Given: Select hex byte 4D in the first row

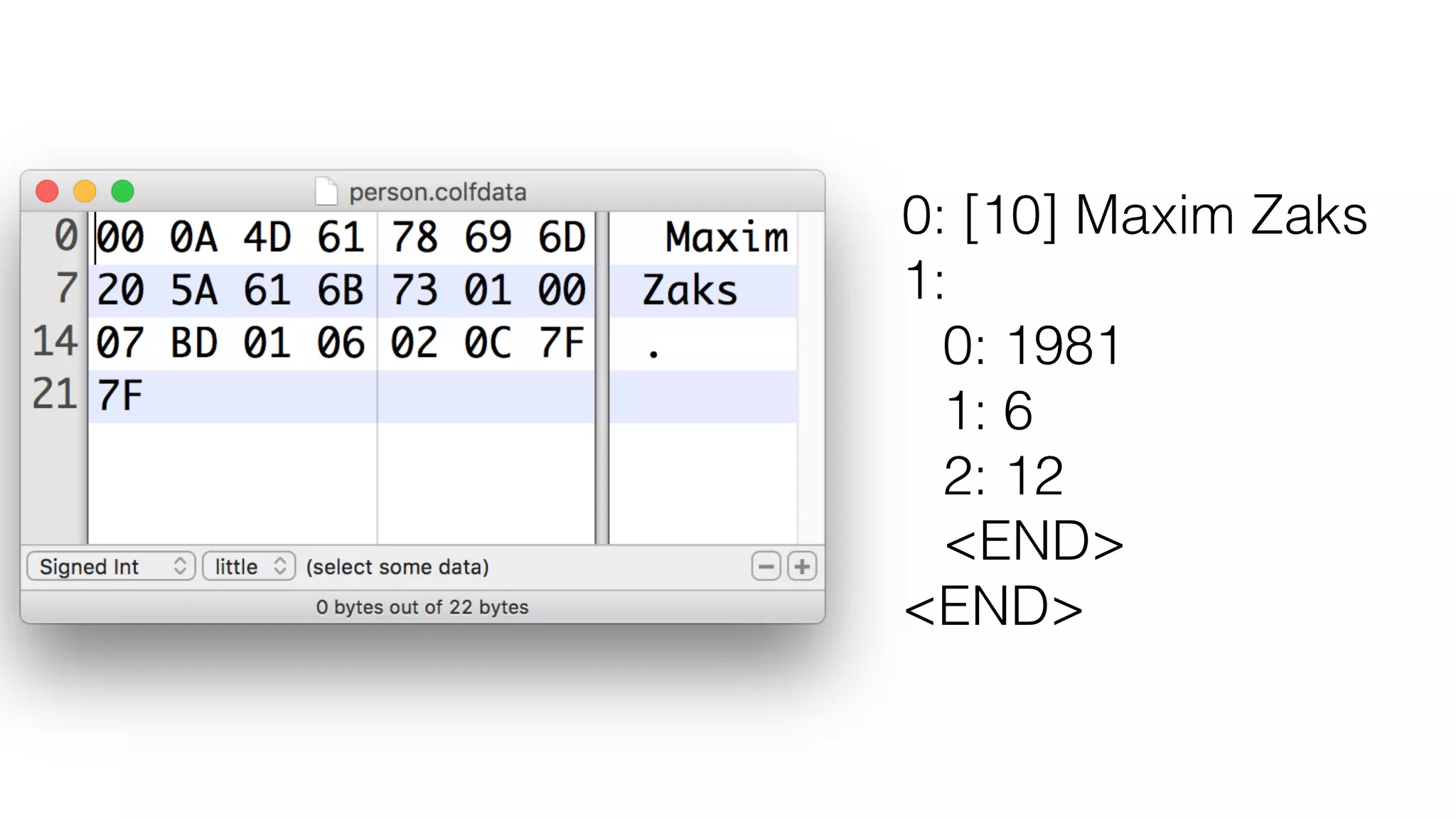Looking at the screenshot, I should click(267, 237).
